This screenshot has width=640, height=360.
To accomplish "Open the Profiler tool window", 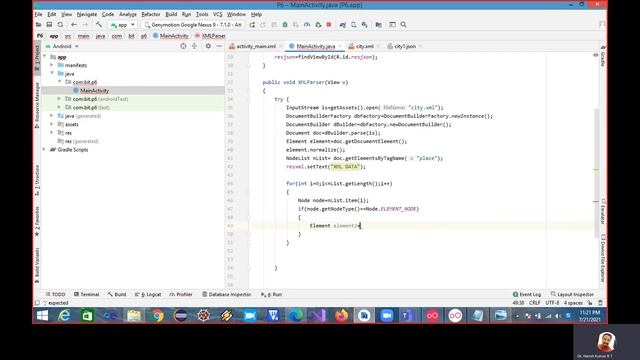I will (181, 294).
